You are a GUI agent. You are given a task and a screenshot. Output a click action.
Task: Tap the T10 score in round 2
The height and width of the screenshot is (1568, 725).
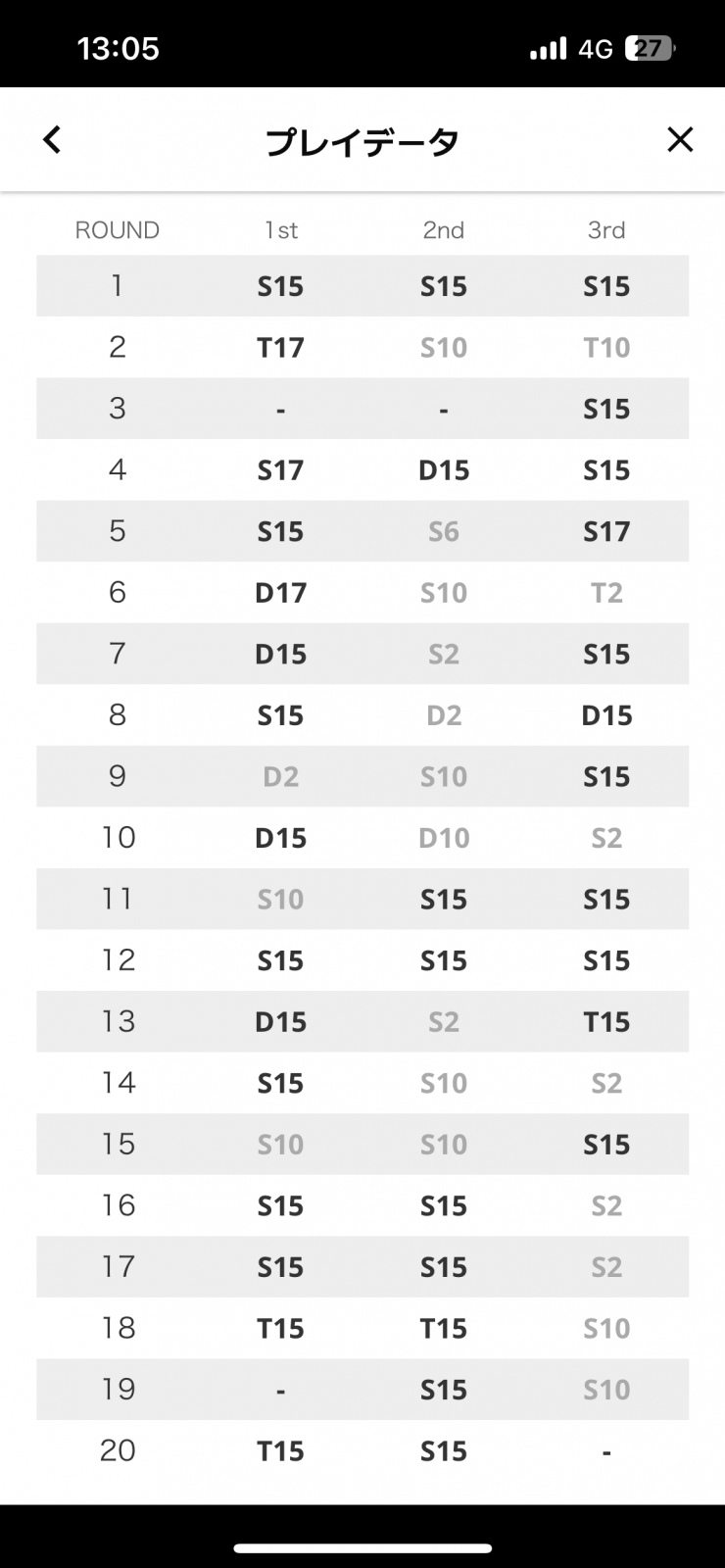606,348
